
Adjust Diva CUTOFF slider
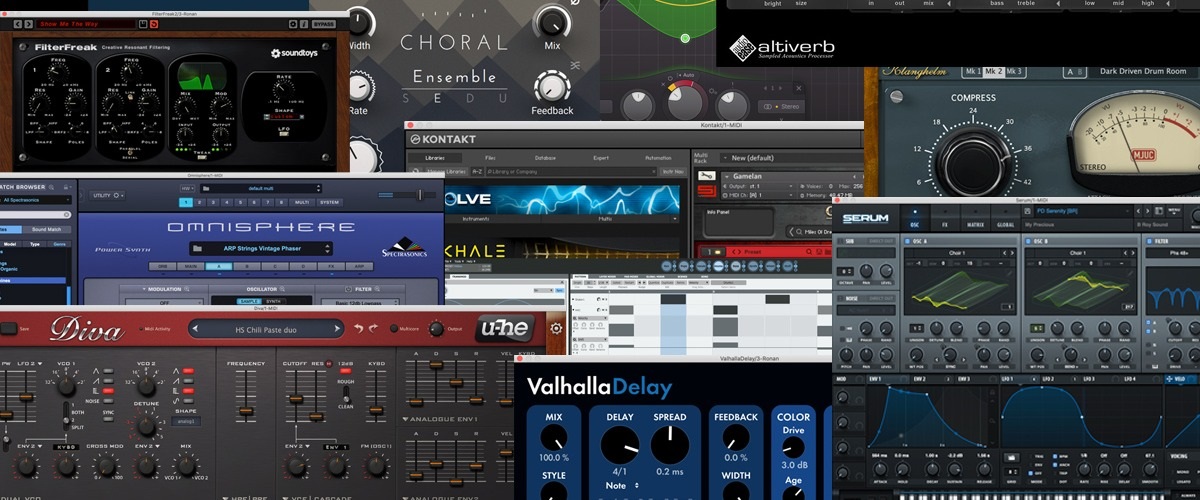coord(296,399)
